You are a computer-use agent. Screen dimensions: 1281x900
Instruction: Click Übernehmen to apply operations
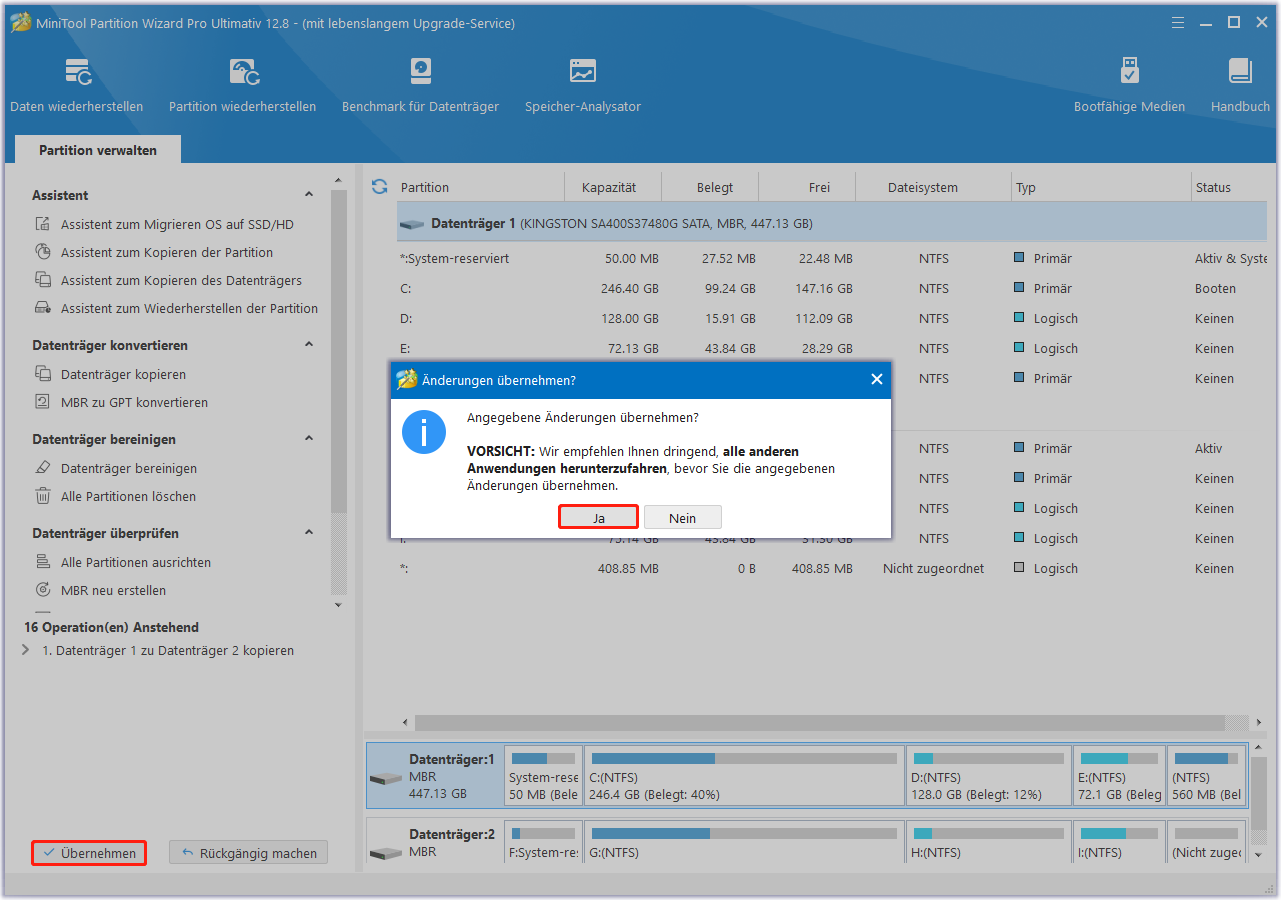pyautogui.click(x=89, y=853)
